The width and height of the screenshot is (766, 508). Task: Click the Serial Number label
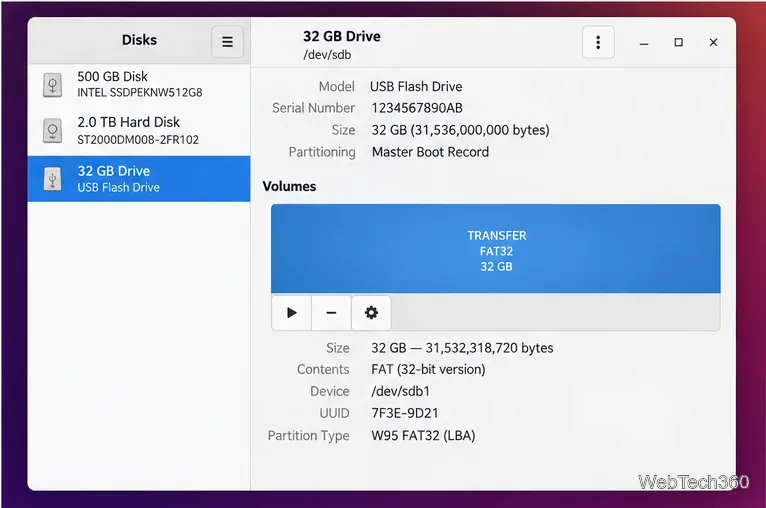pyautogui.click(x=314, y=108)
